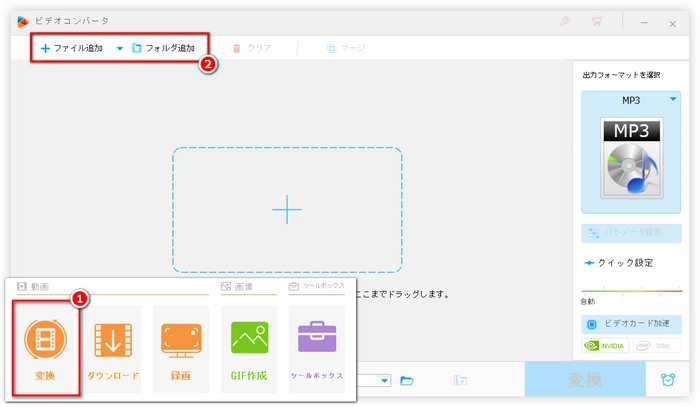
Task: Click the plus sign in drop area
Action: 287,209
